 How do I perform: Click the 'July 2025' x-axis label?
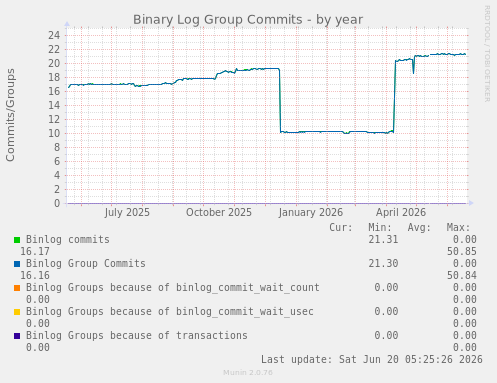click(x=127, y=212)
